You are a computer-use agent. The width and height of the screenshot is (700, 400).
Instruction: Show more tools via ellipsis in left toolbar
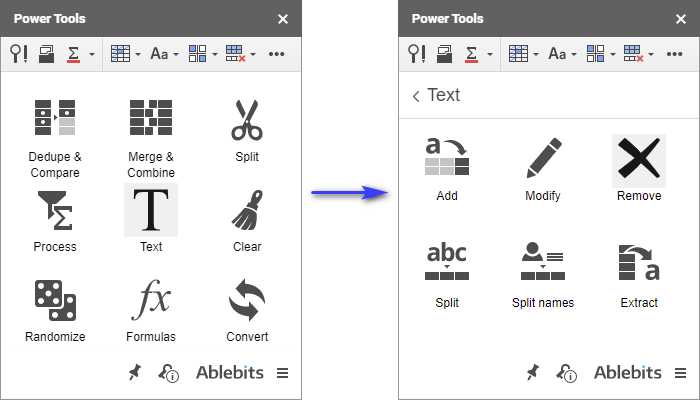click(276, 54)
